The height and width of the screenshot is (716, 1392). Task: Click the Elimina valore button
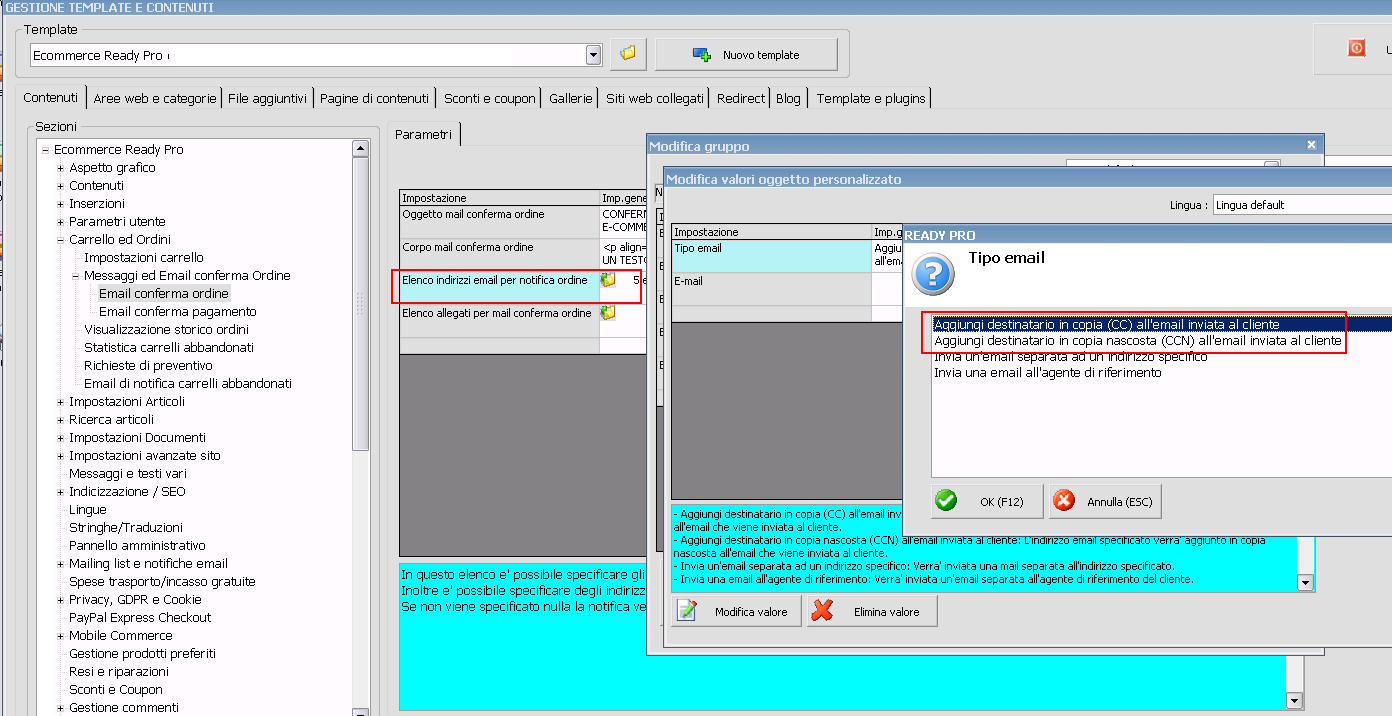pos(871,611)
